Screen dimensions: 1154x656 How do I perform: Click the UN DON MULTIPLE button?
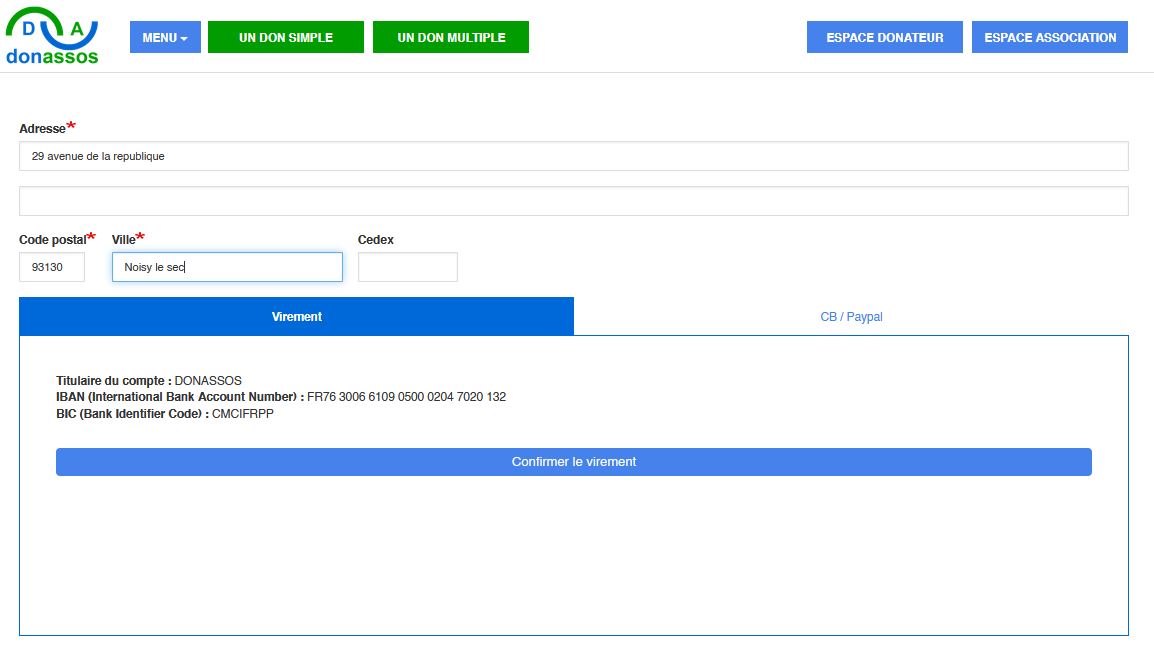coord(450,38)
